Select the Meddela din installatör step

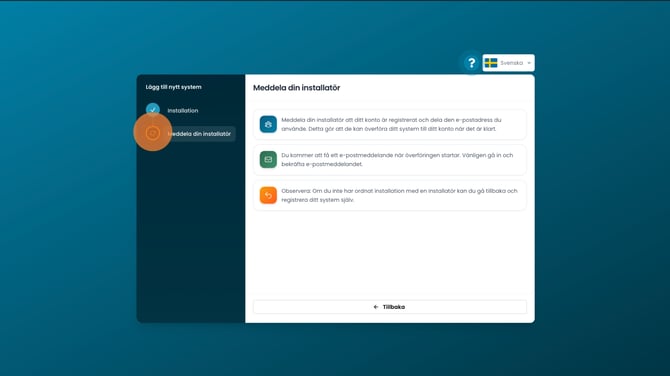(x=199, y=134)
